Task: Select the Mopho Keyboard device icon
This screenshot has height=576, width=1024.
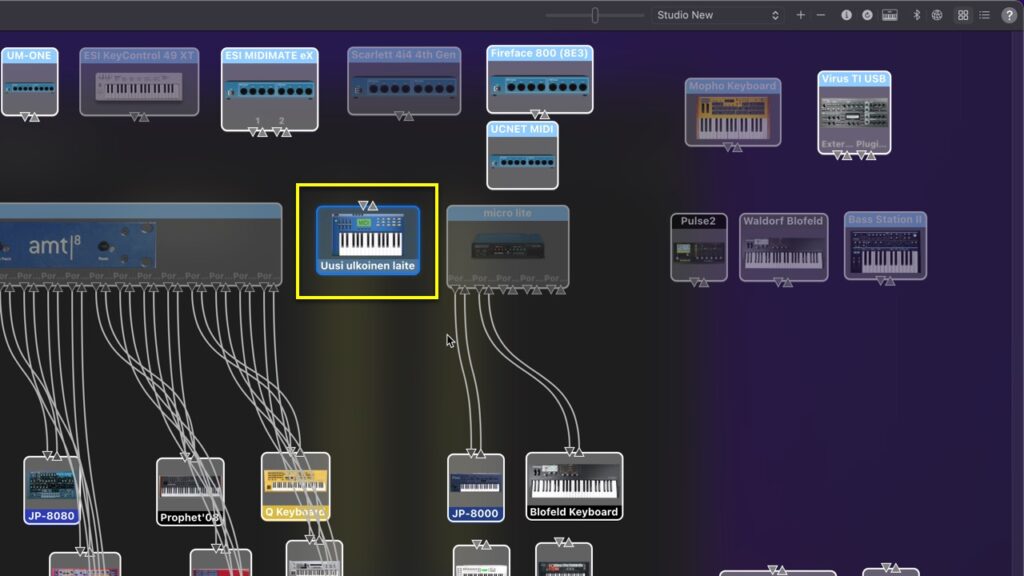Action: 733,110
